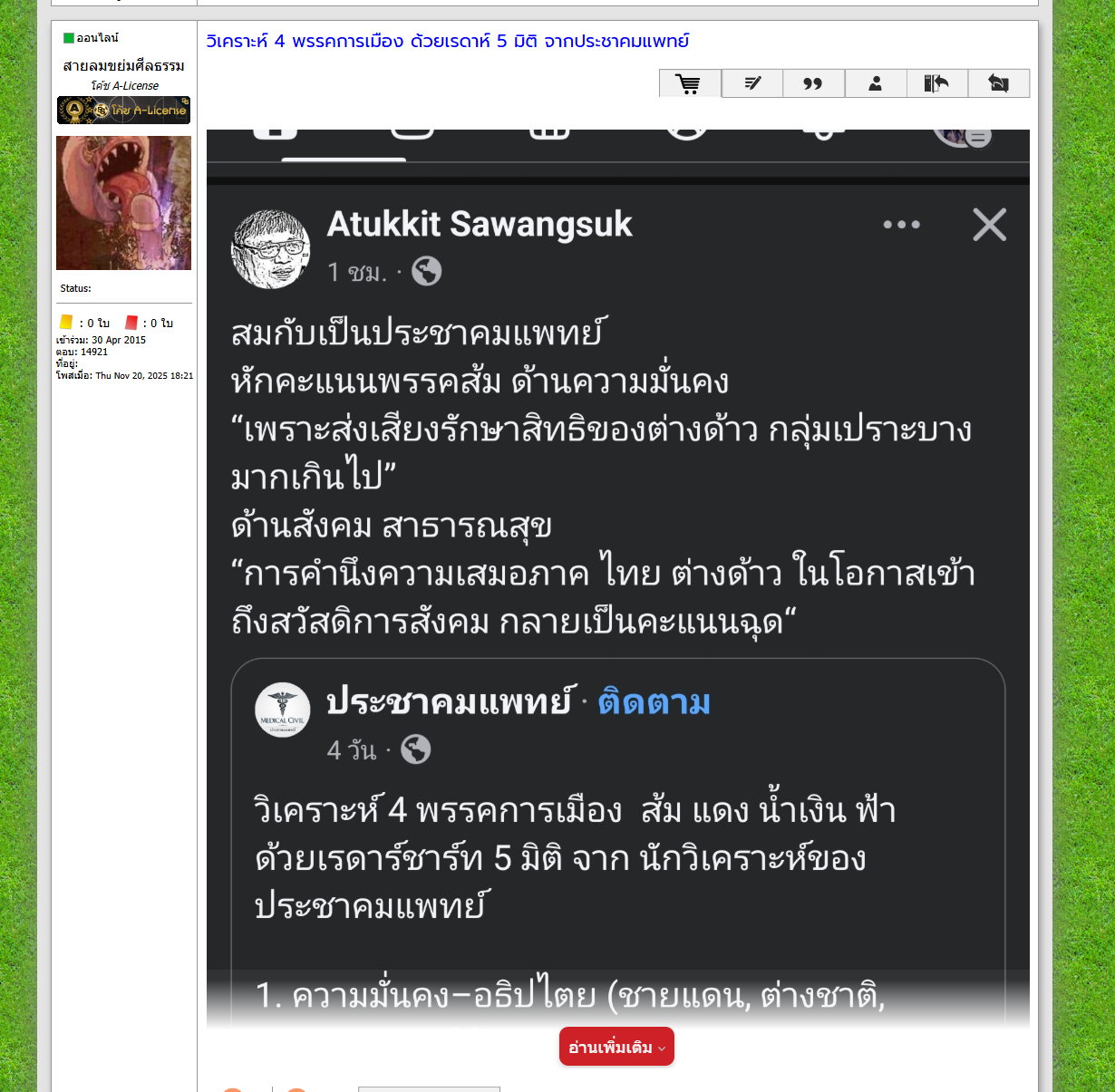Click the reply arrow box icon
Image resolution: width=1115 pixels, height=1092 pixels.
[x=999, y=83]
